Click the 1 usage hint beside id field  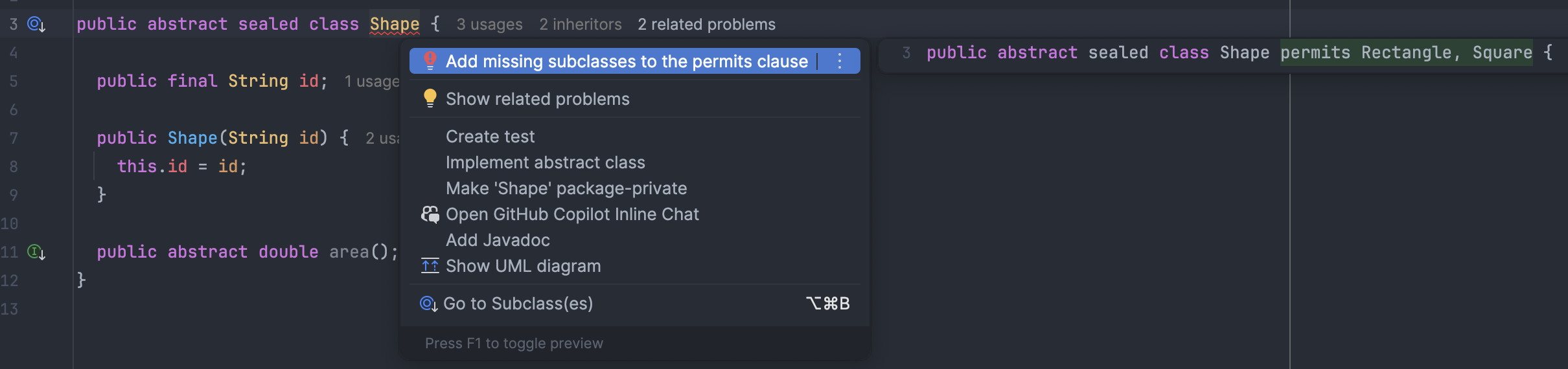point(371,82)
